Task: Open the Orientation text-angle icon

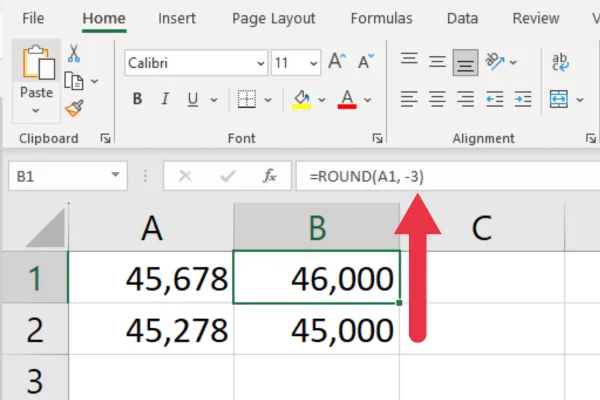Action: [495, 61]
